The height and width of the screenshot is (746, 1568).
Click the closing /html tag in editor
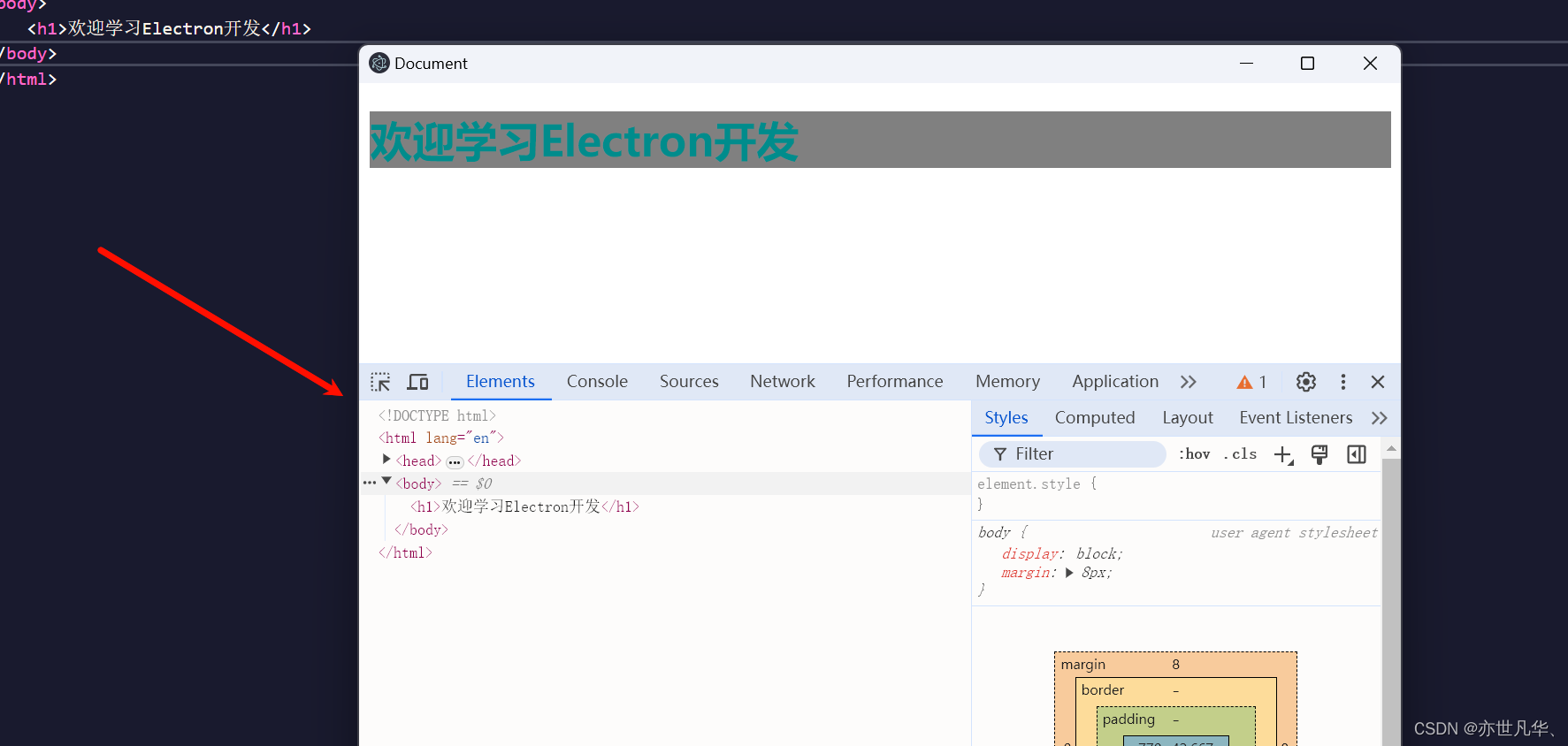pyautogui.click(x=28, y=80)
